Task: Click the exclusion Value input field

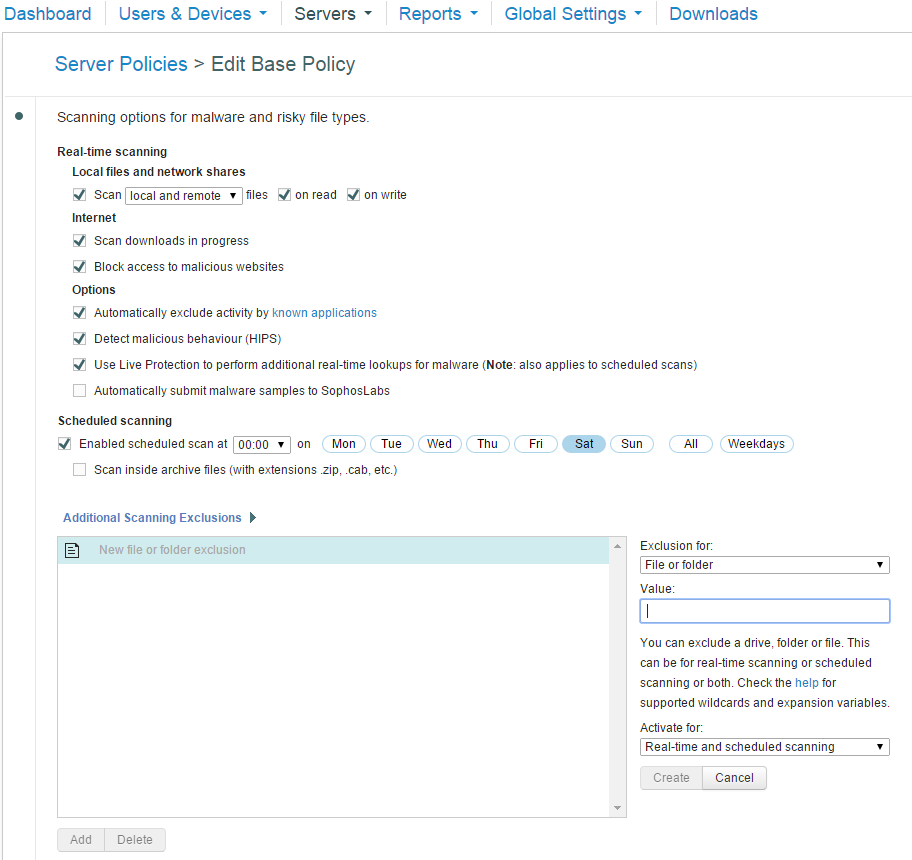Action: click(x=764, y=611)
